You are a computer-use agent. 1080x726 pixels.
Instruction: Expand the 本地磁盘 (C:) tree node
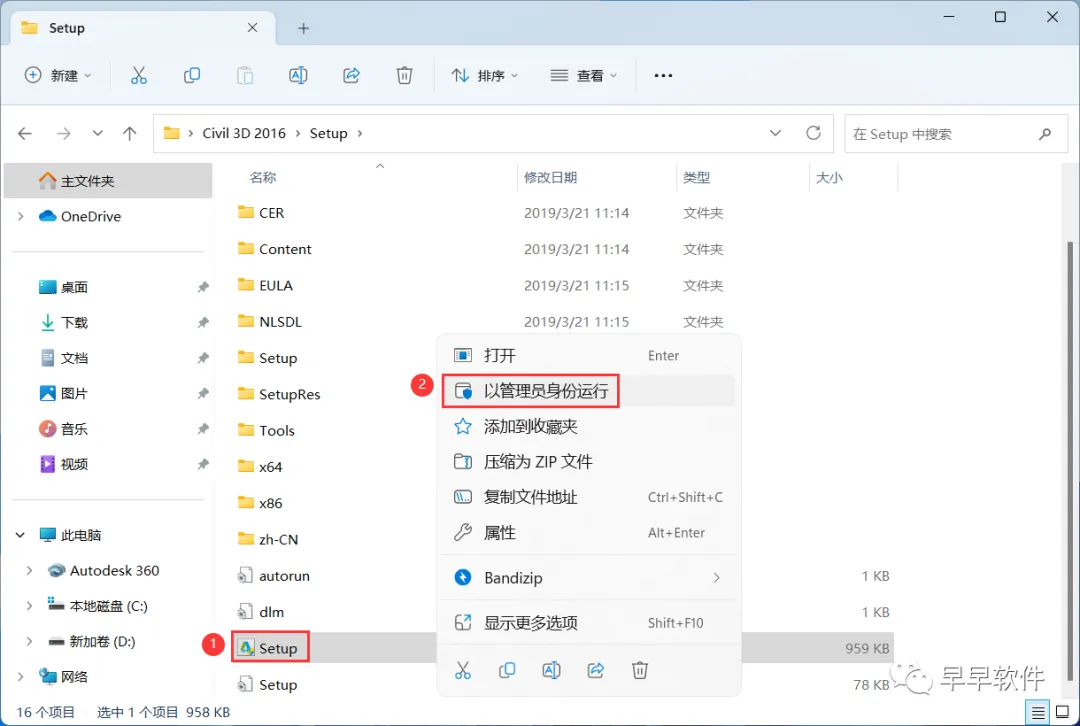[29, 606]
